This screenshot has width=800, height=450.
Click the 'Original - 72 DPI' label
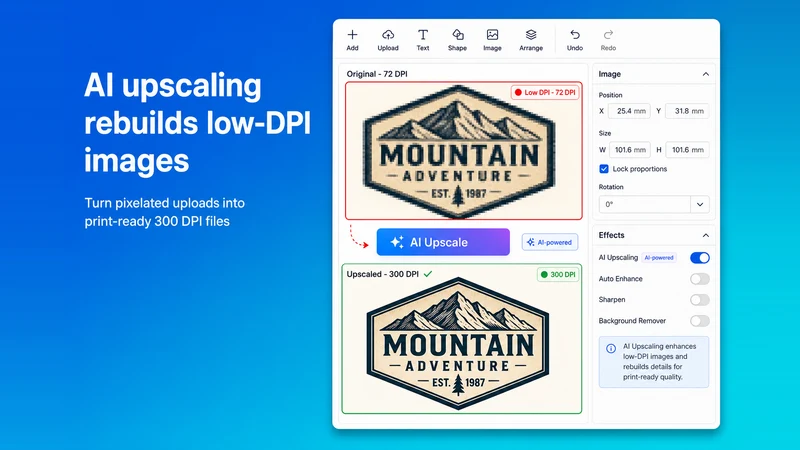pos(377,74)
